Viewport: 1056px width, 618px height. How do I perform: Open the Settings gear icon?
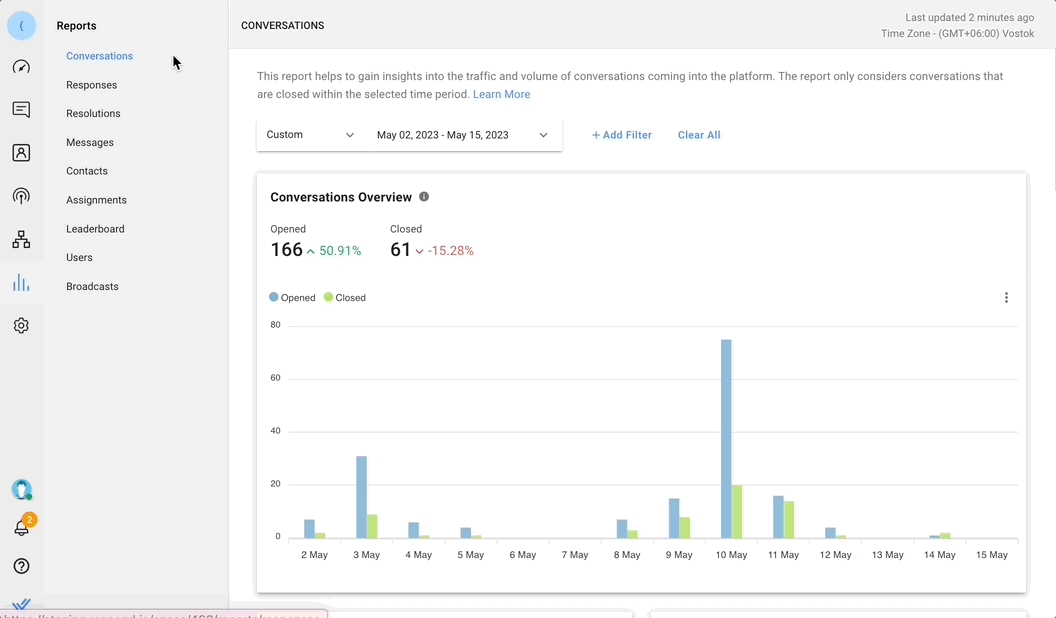click(21, 326)
